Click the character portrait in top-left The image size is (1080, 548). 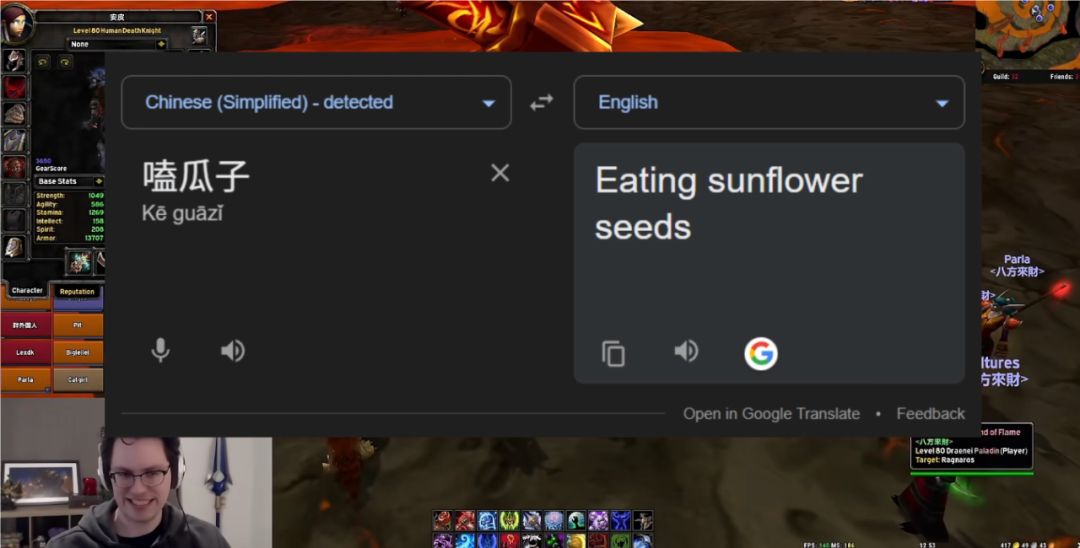[16, 24]
